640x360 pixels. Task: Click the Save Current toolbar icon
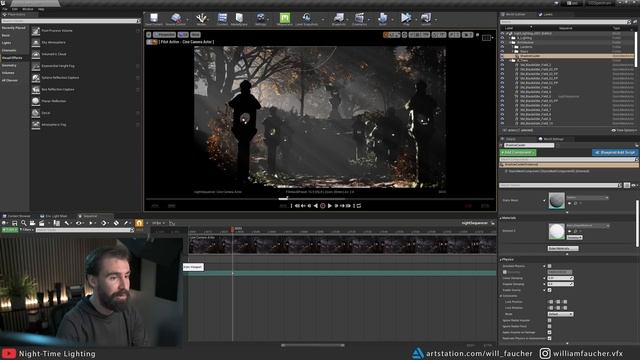[154, 18]
